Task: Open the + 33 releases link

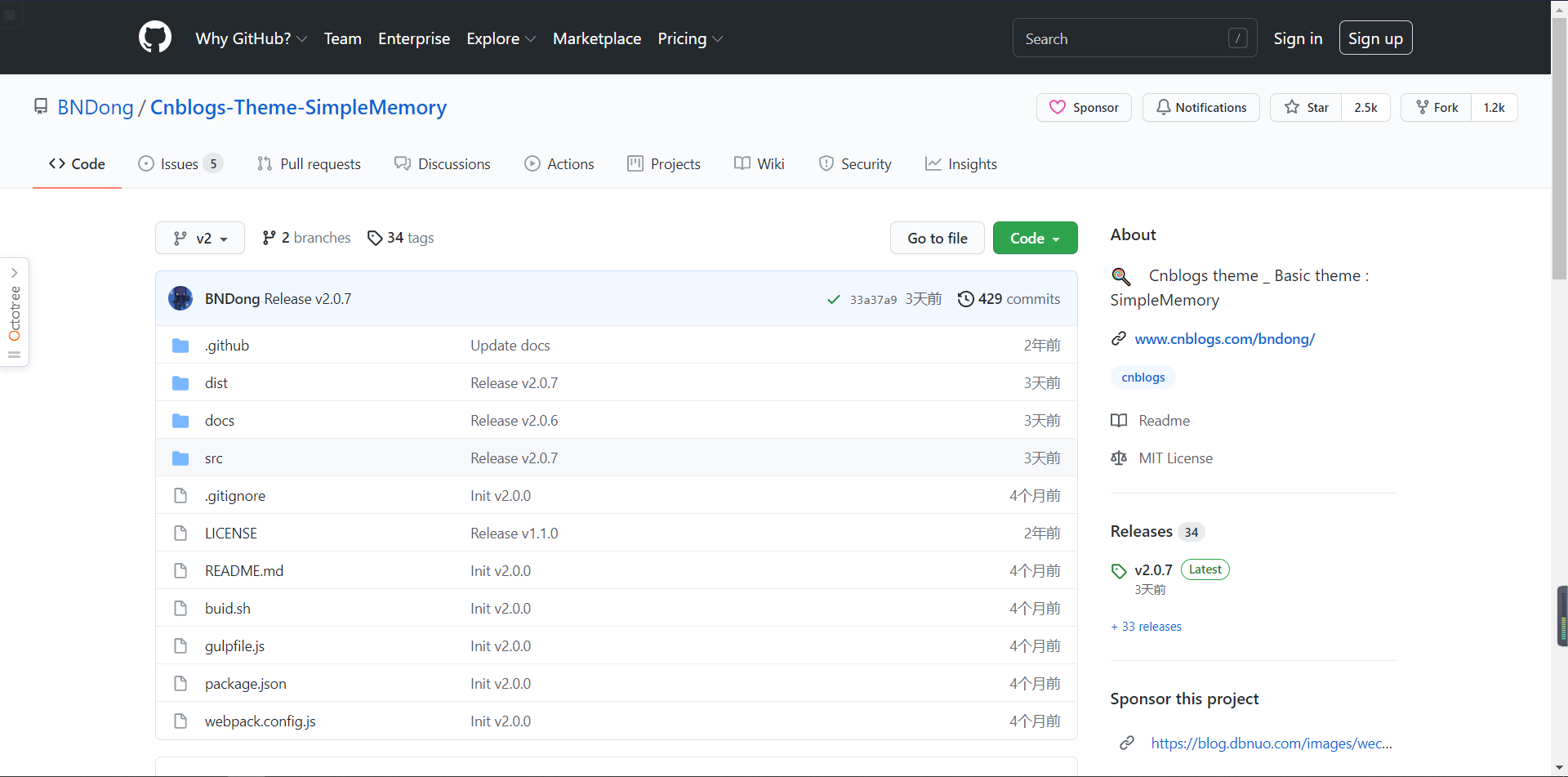Action: click(1146, 627)
